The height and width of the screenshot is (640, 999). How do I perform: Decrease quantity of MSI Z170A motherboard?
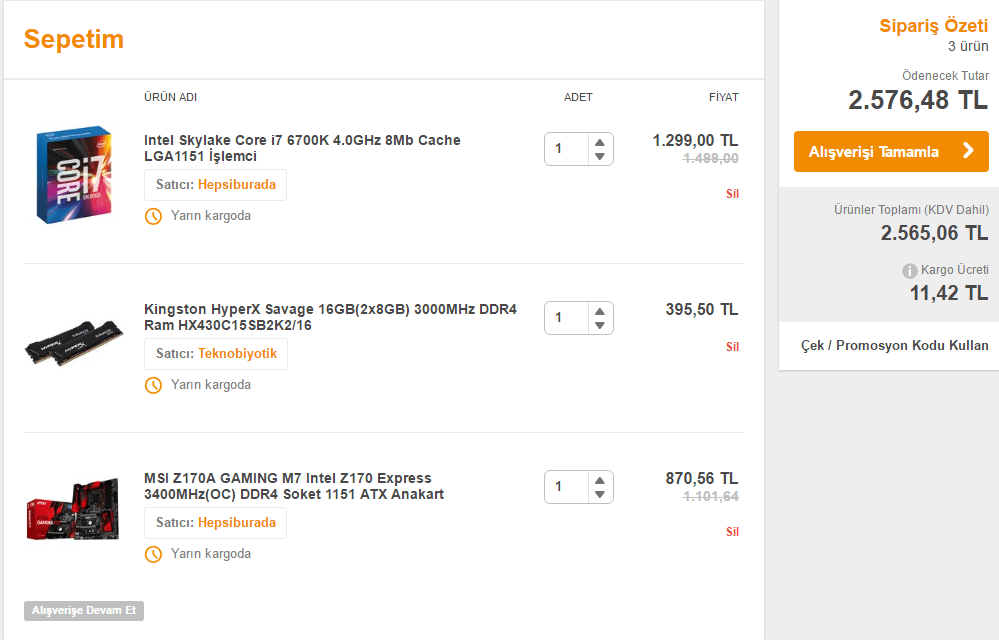pos(599,495)
